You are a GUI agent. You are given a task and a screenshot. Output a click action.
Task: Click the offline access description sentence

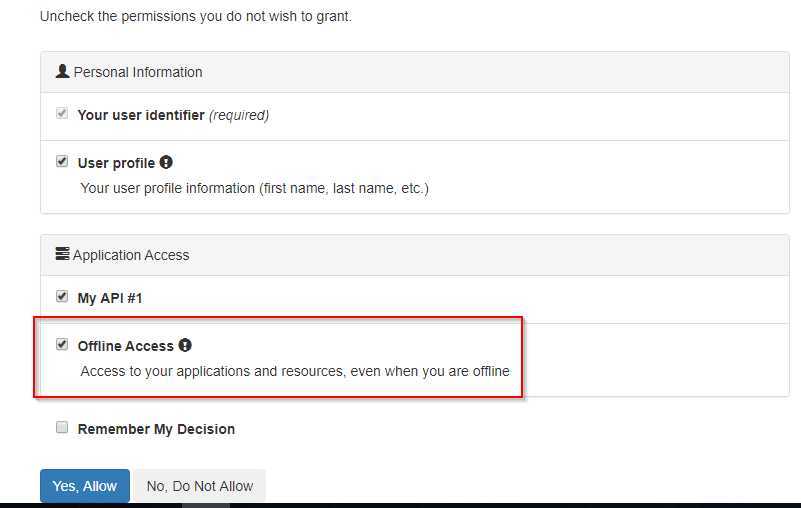click(295, 371)
